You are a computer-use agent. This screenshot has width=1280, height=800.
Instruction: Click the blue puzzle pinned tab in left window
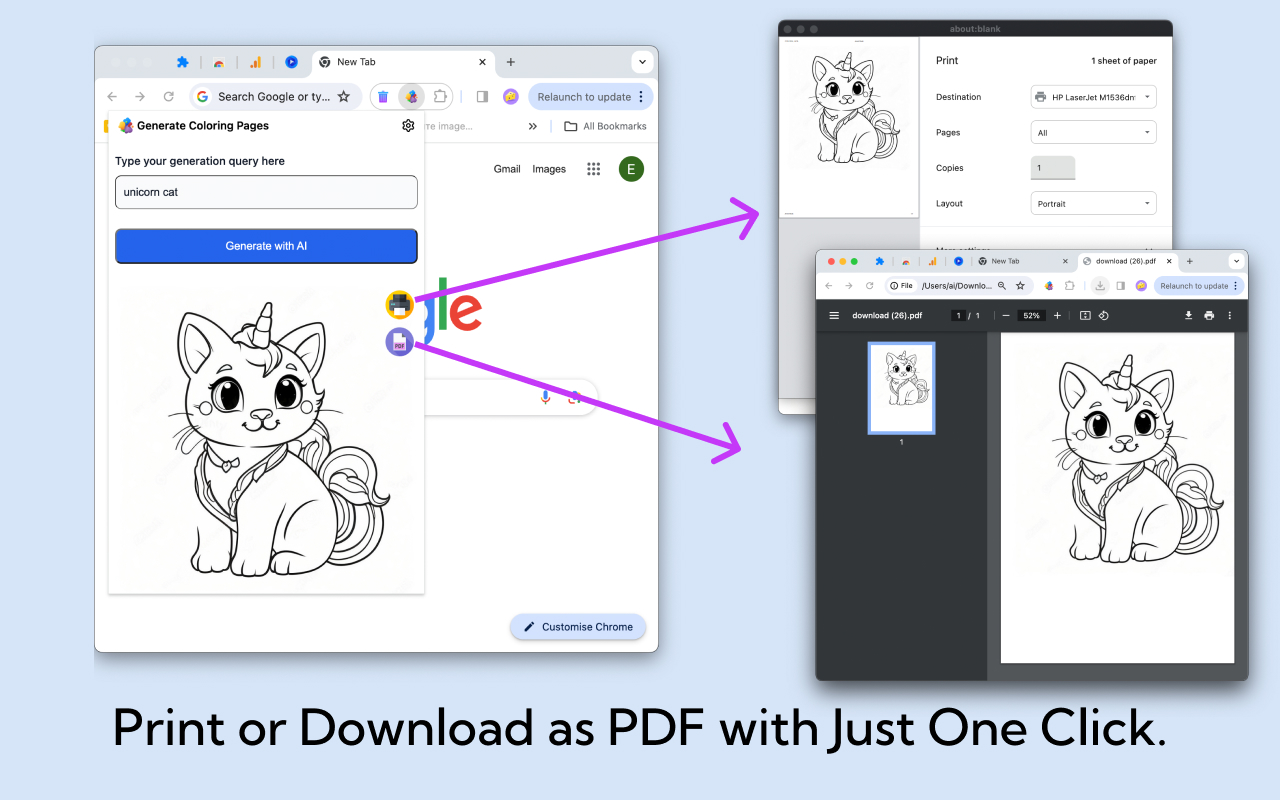182,62
